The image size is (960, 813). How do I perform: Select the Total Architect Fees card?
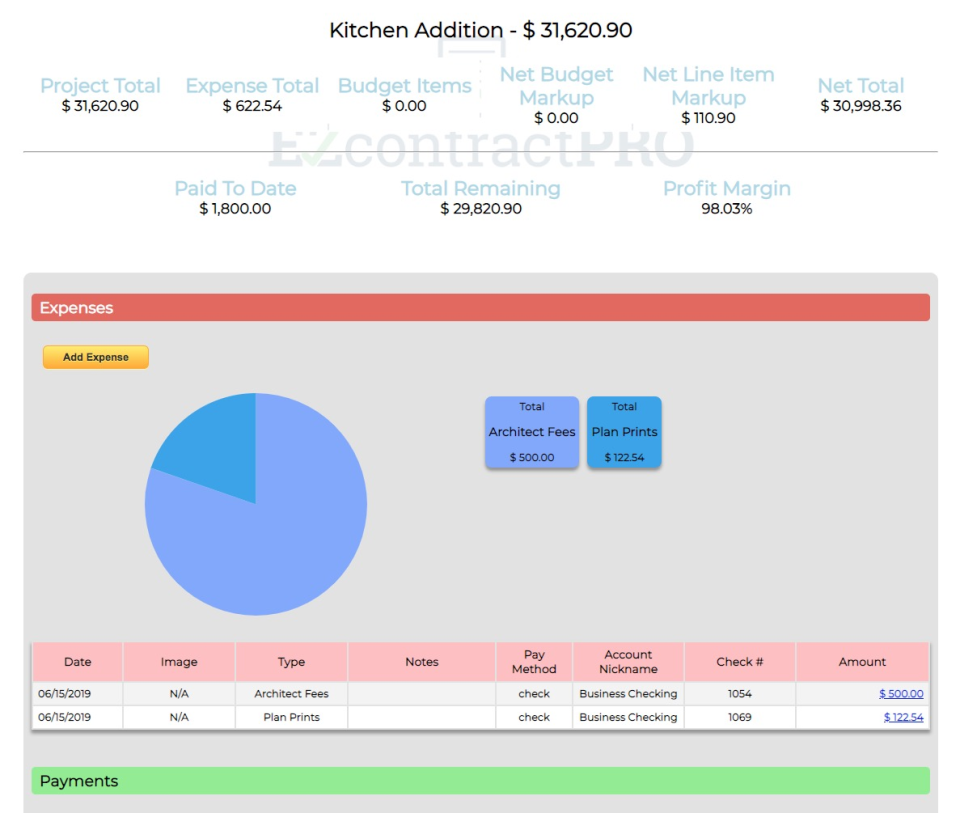531,432
